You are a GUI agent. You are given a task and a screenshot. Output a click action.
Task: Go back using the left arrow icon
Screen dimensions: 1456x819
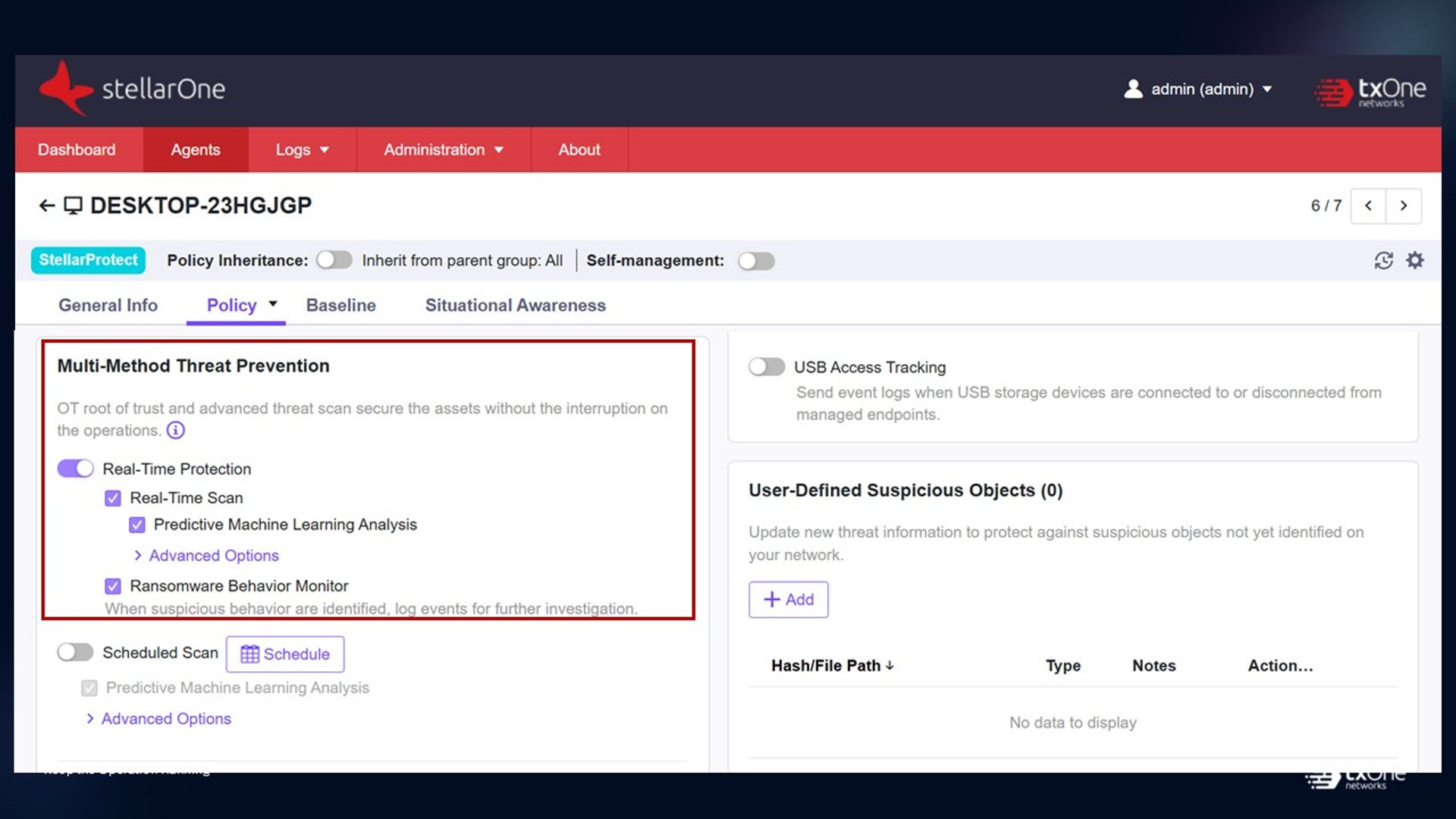(47, 206)
